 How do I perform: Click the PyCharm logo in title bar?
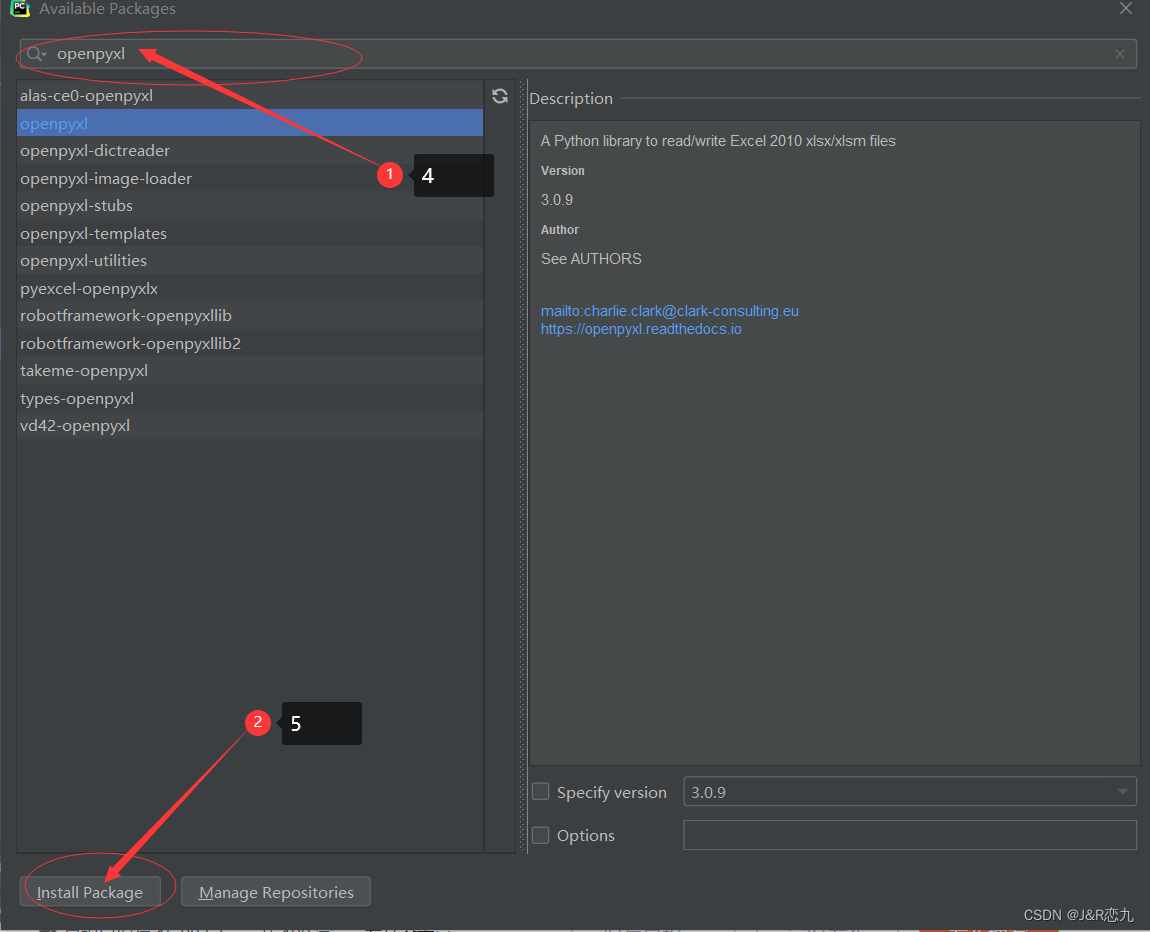20,8
